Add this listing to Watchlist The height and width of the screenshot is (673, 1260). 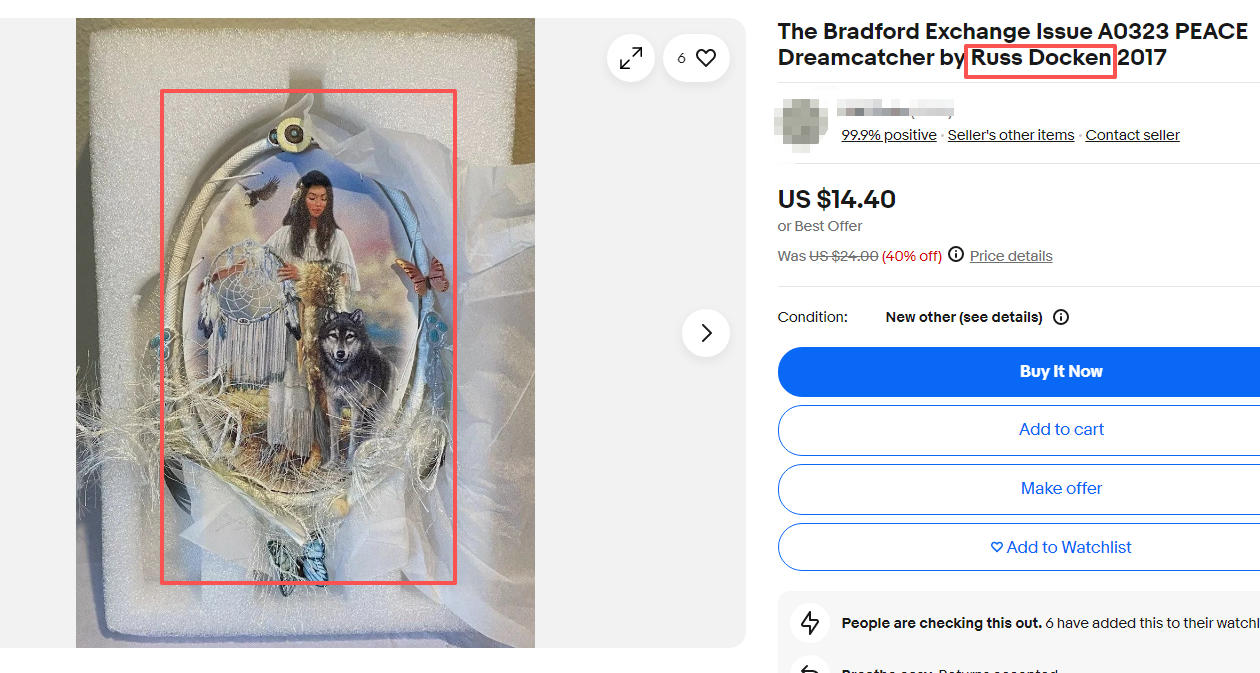1061,547
